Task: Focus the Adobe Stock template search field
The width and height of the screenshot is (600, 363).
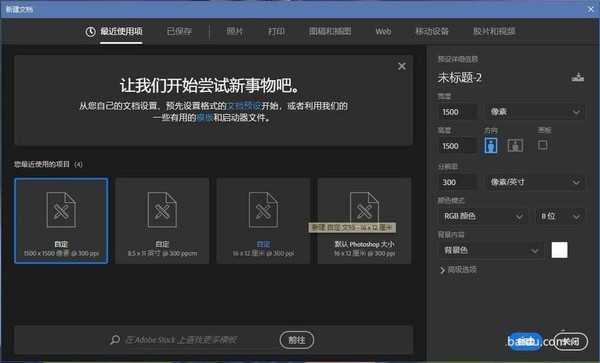Action: coord(181,340)
